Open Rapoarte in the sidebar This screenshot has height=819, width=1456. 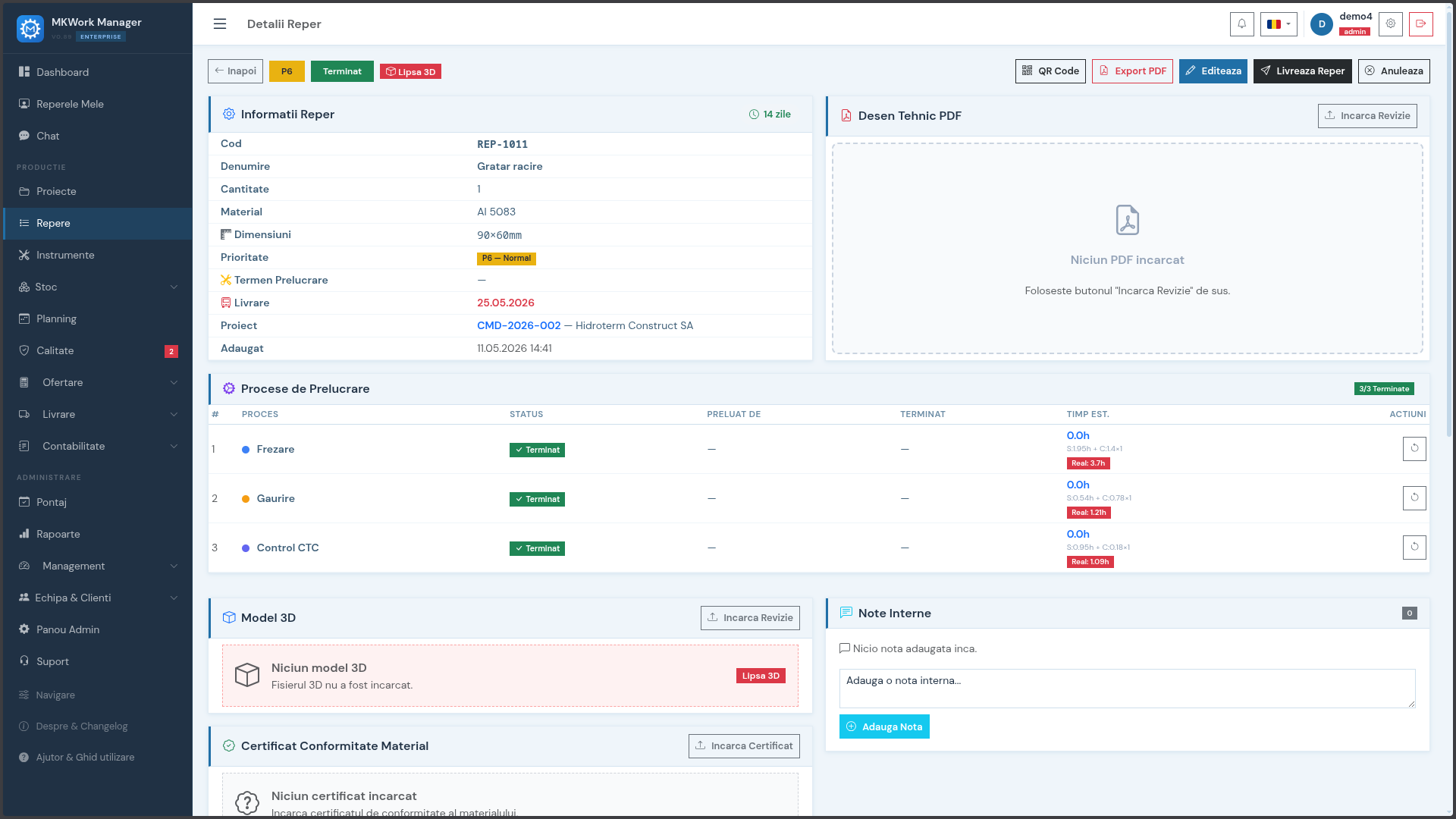98,534
